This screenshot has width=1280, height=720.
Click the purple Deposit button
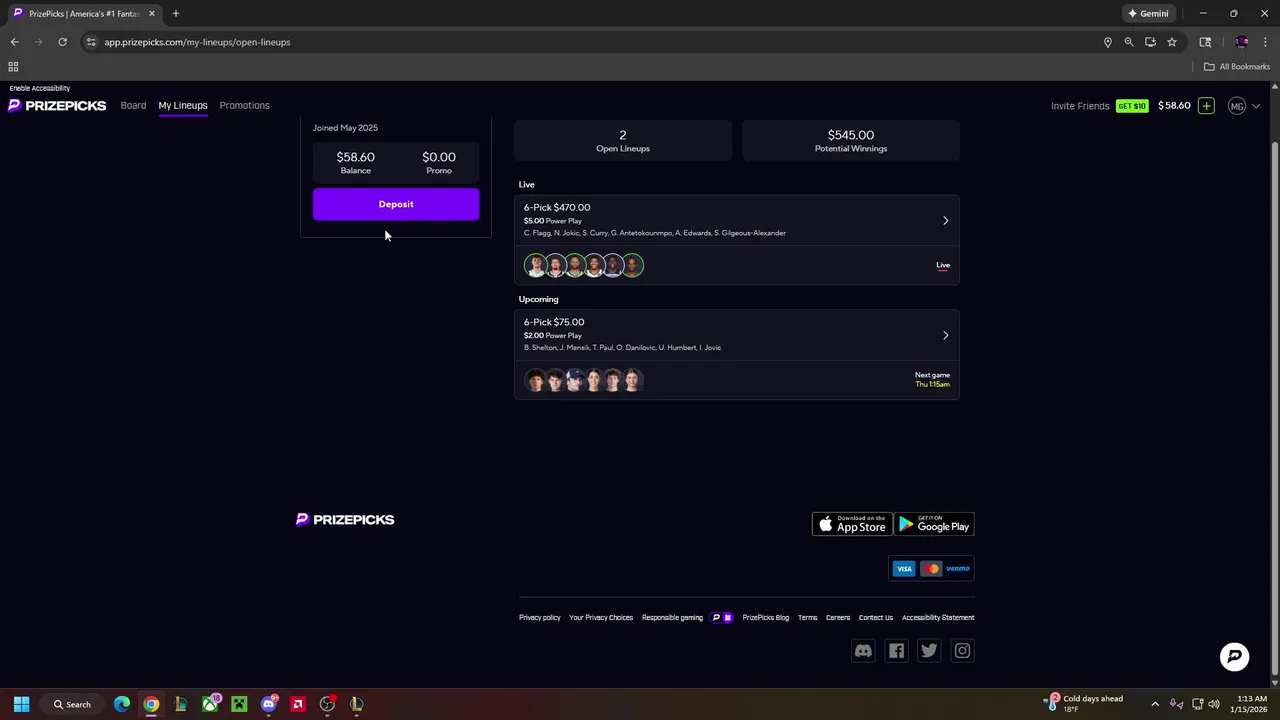(x=396, y=204)
